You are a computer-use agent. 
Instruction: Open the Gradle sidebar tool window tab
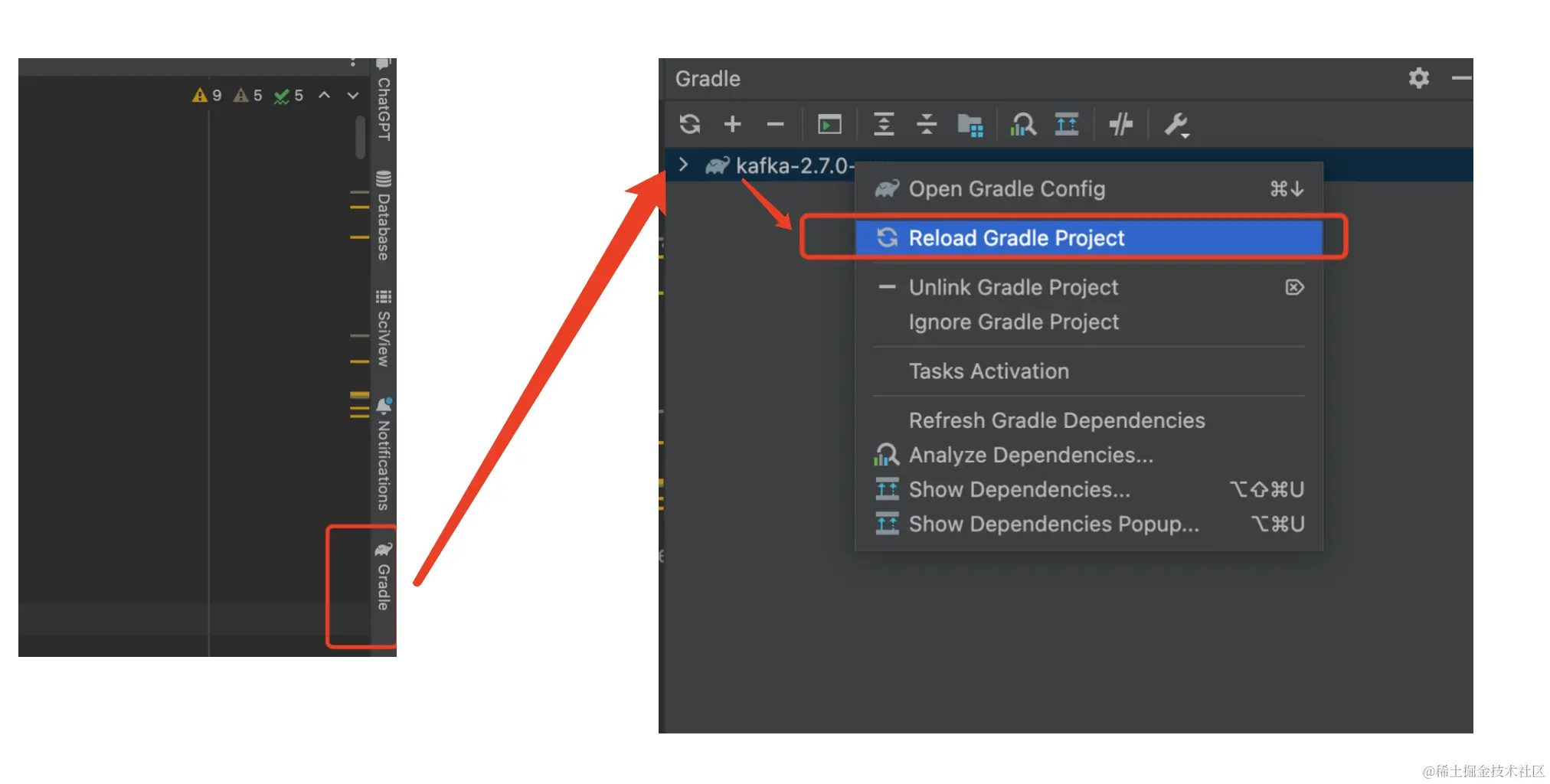[x=384, y=577]
